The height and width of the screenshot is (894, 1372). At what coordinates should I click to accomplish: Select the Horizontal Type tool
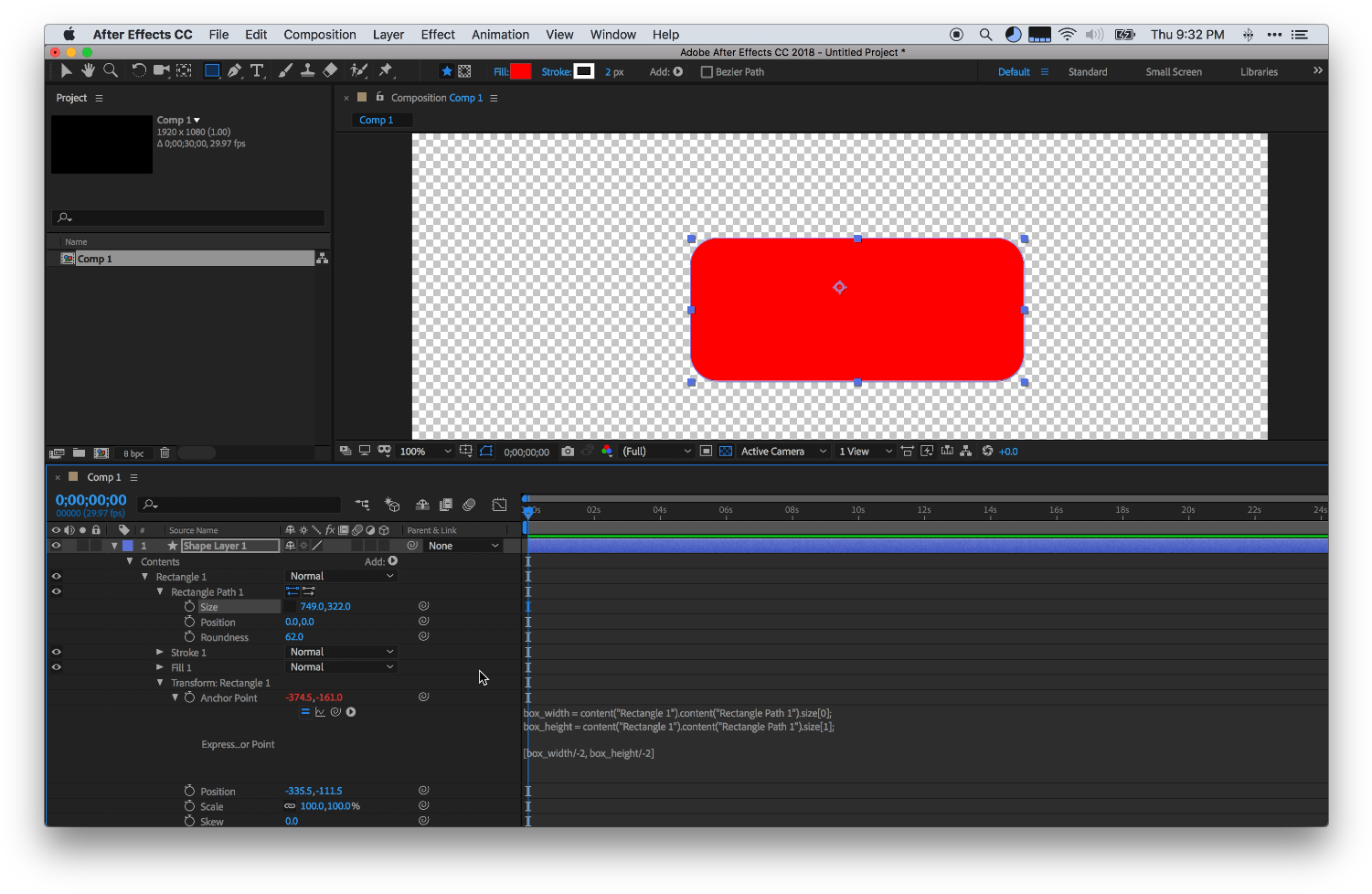pyautogui.click(x=257, y=69)
